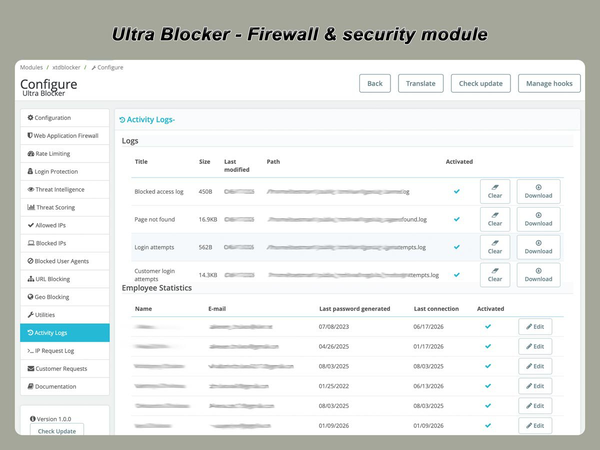Open Configuration gear icon in sidebar
This screenshot has width=600, height=450.
point(30,117)
